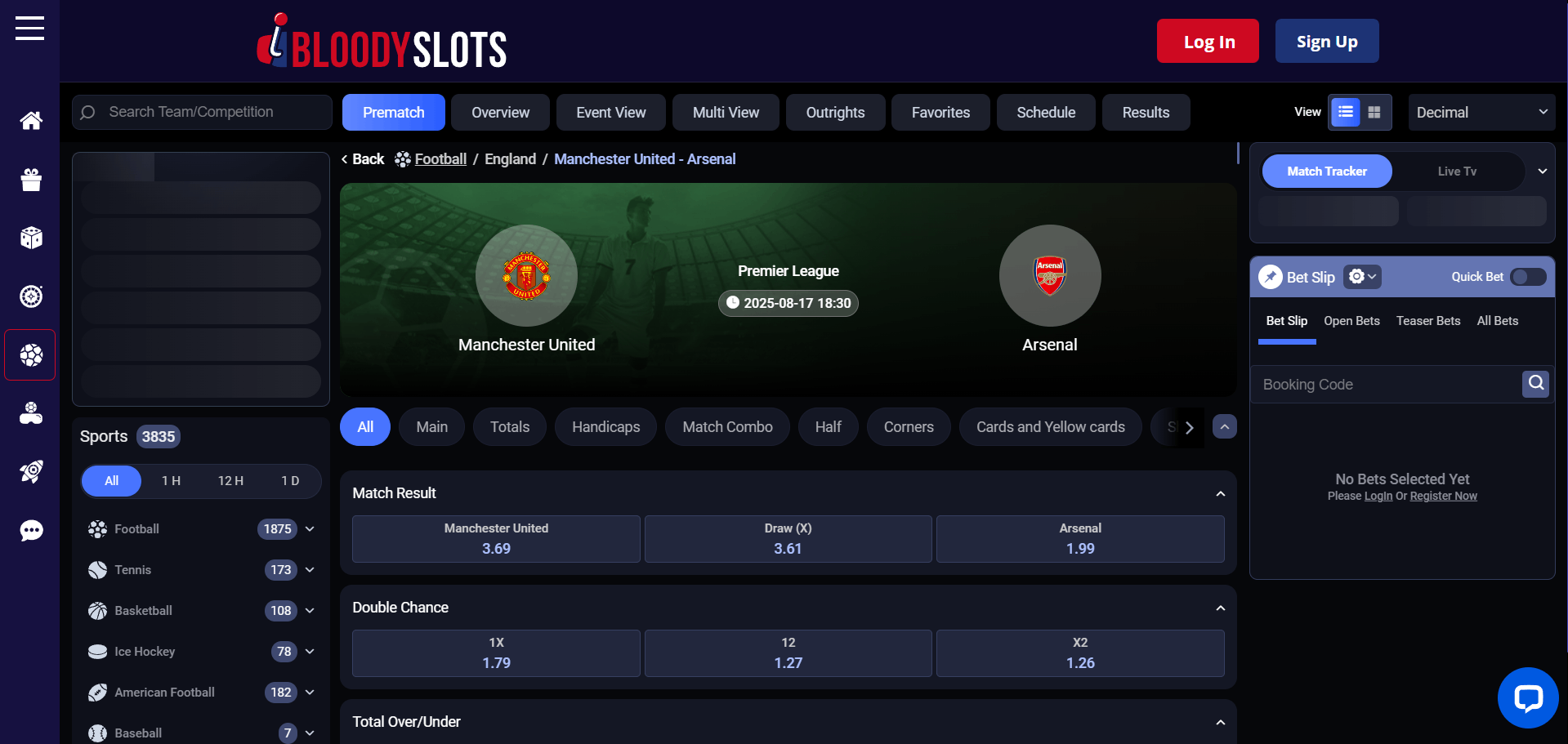Enable the Quick Bet toggle
The image size is (1568, 744).
[1527, 277]
